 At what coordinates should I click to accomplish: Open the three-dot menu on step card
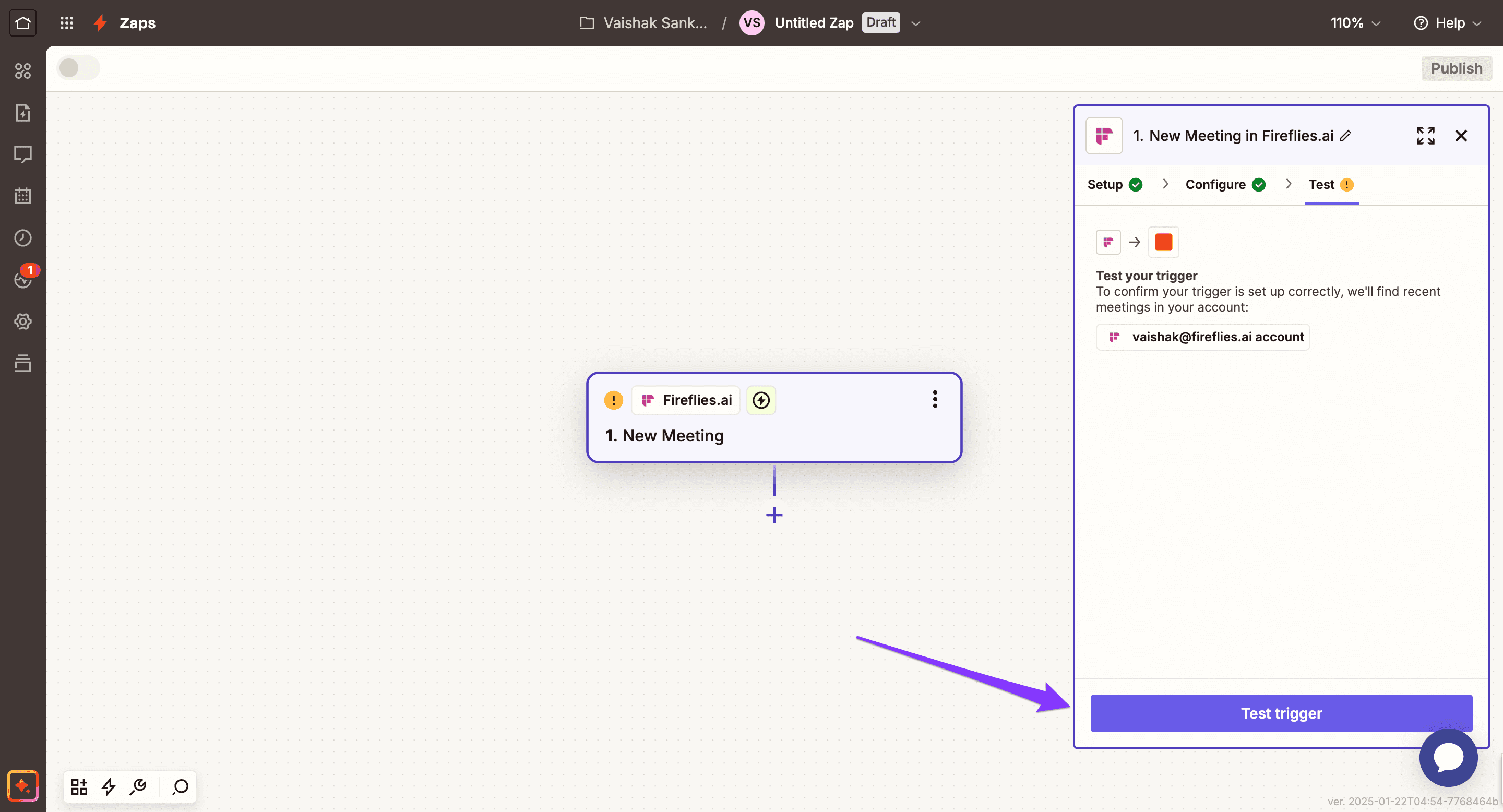(x=935, y=400)
